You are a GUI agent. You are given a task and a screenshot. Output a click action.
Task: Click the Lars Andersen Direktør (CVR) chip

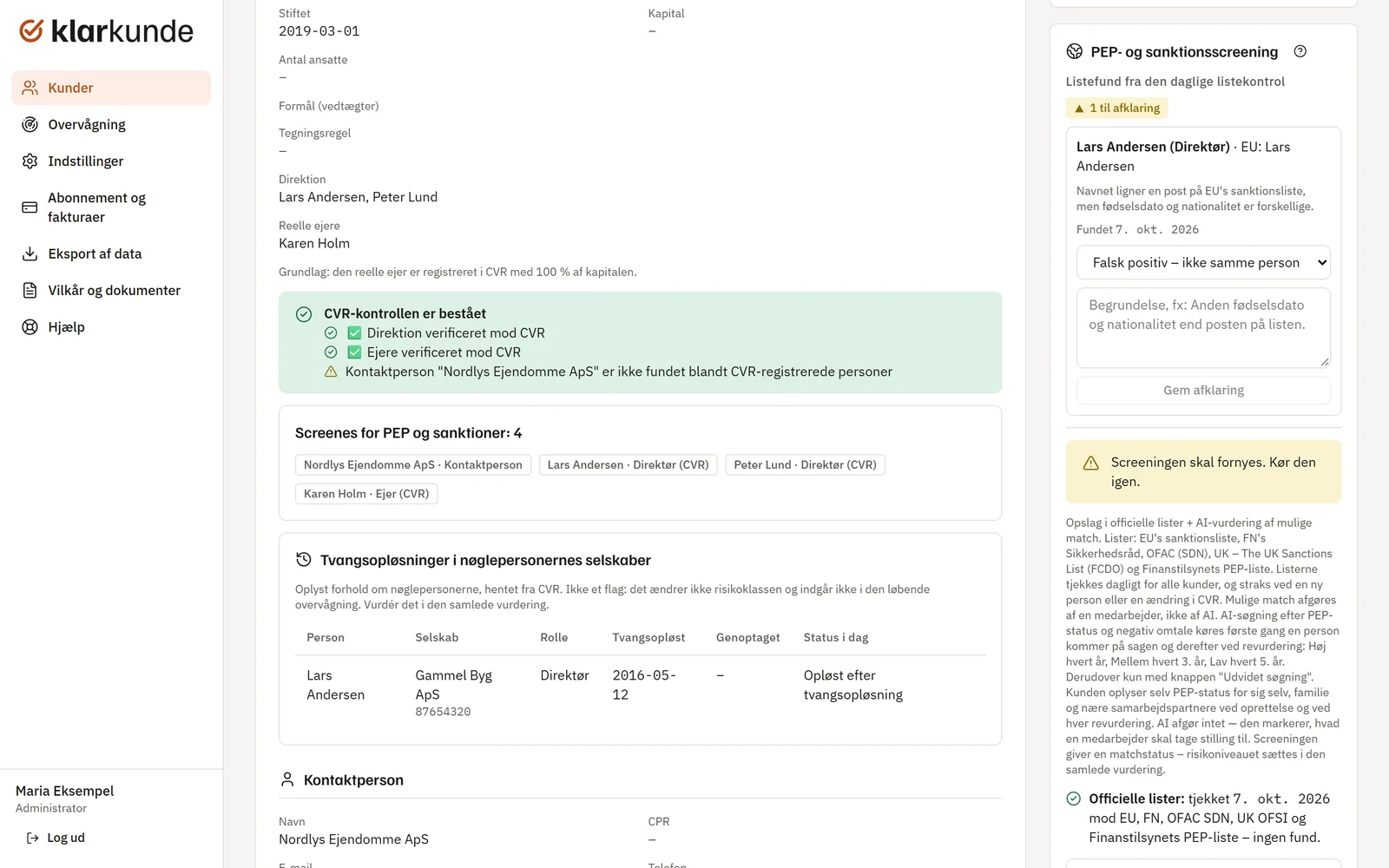628,465
